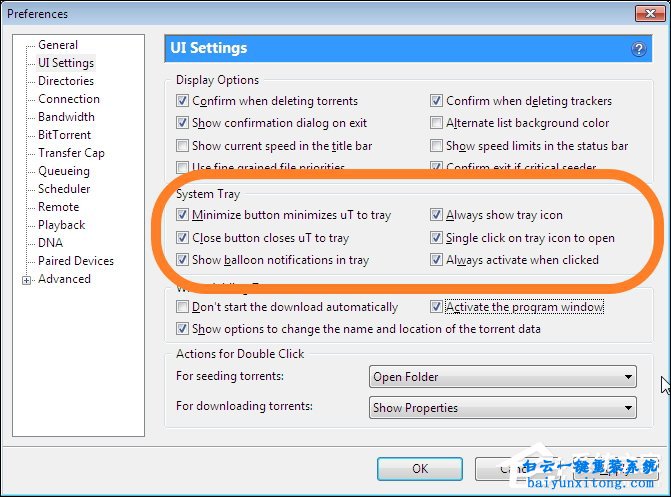Image resolution: width=671 pixels, height=497 pixels.
Task: Toggle Single click on tray icon to open
Action: (x=437, y=238)
